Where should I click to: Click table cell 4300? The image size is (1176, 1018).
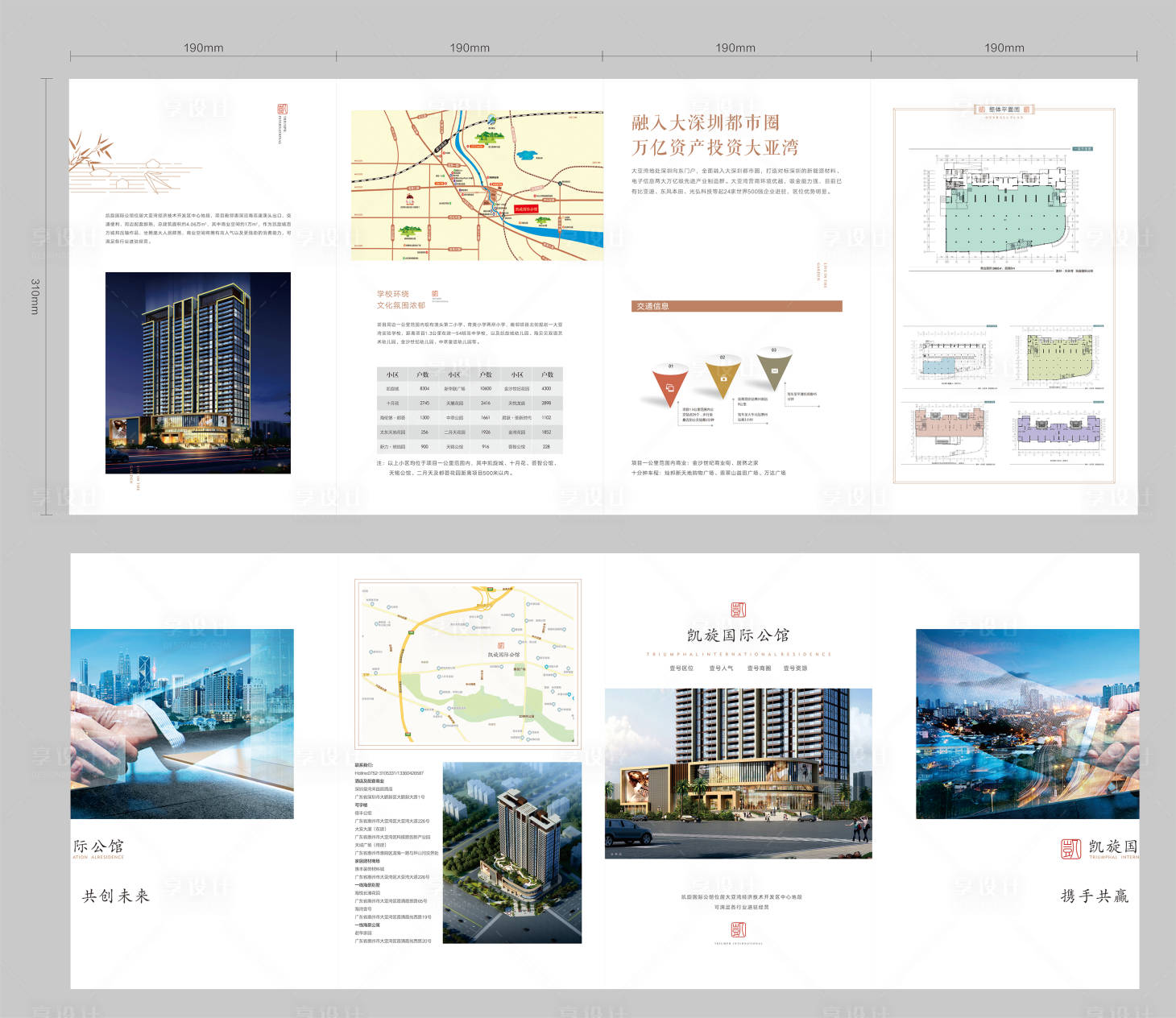click(x=546, y=389)
